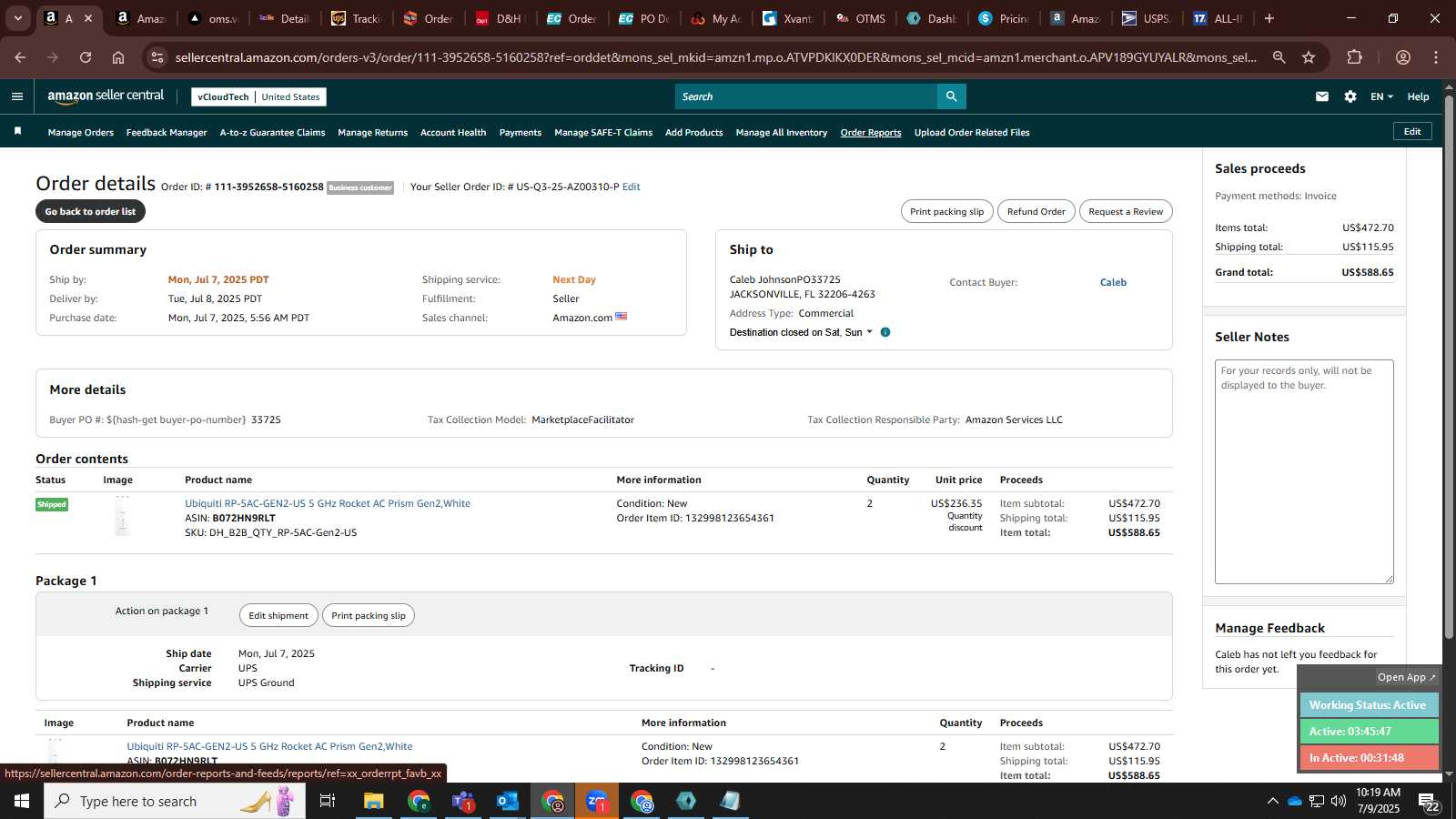The width and height of the screenshot is (1456, 819).
Task: Click Edit shipment button for package 1
Action: tap(278, 615)
